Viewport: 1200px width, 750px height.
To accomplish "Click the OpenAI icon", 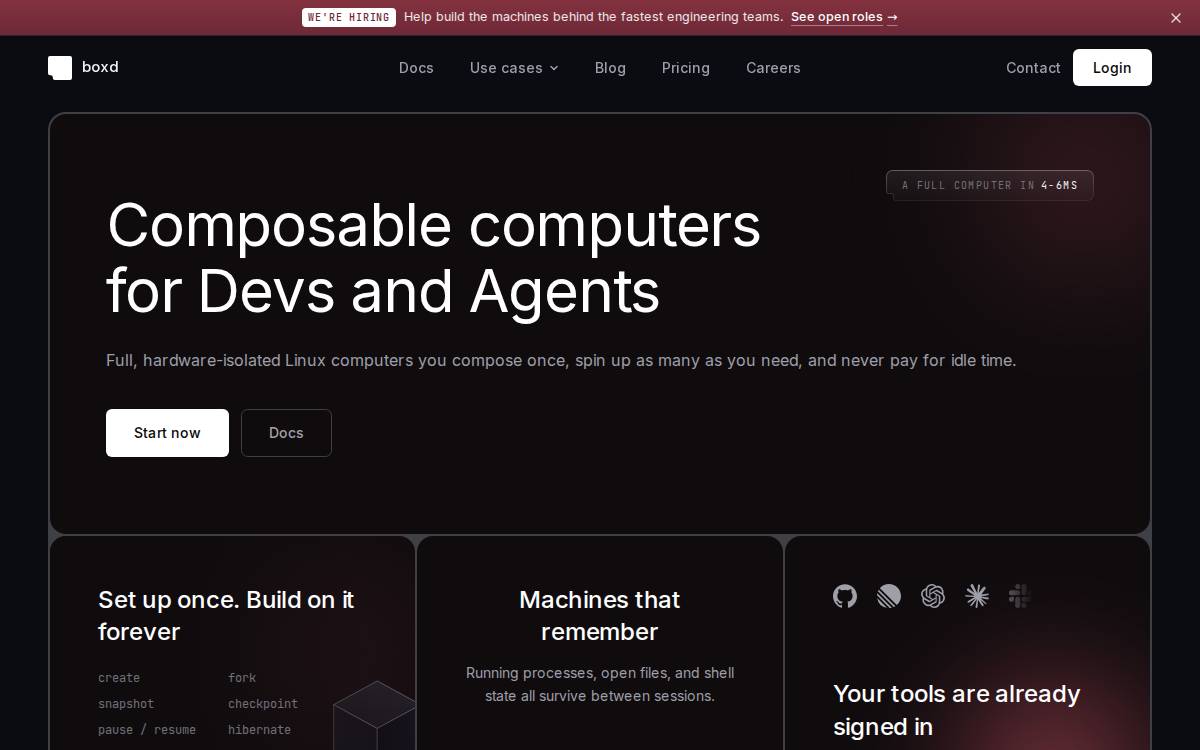I will 933,597.
